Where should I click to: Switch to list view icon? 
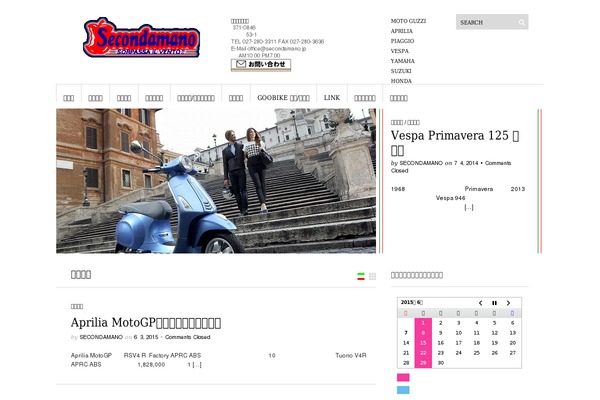pos(360,276)
